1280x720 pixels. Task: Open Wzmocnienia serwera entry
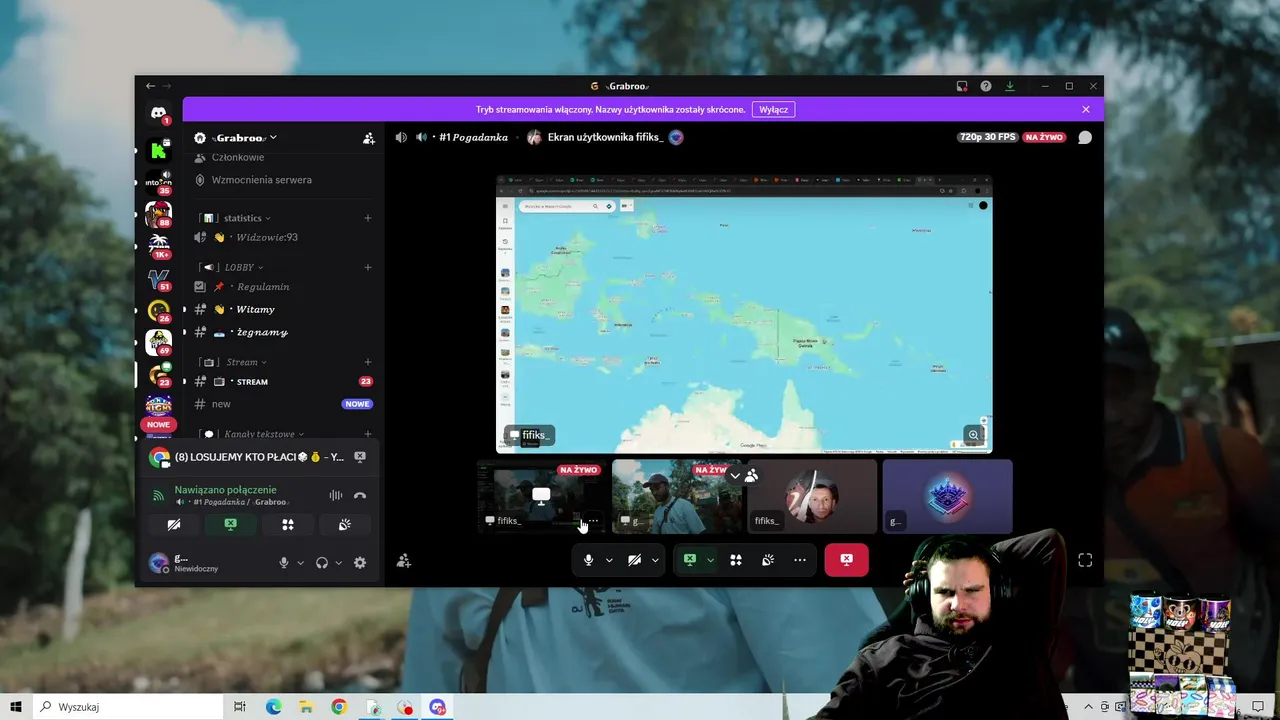(x=283, y=180)
